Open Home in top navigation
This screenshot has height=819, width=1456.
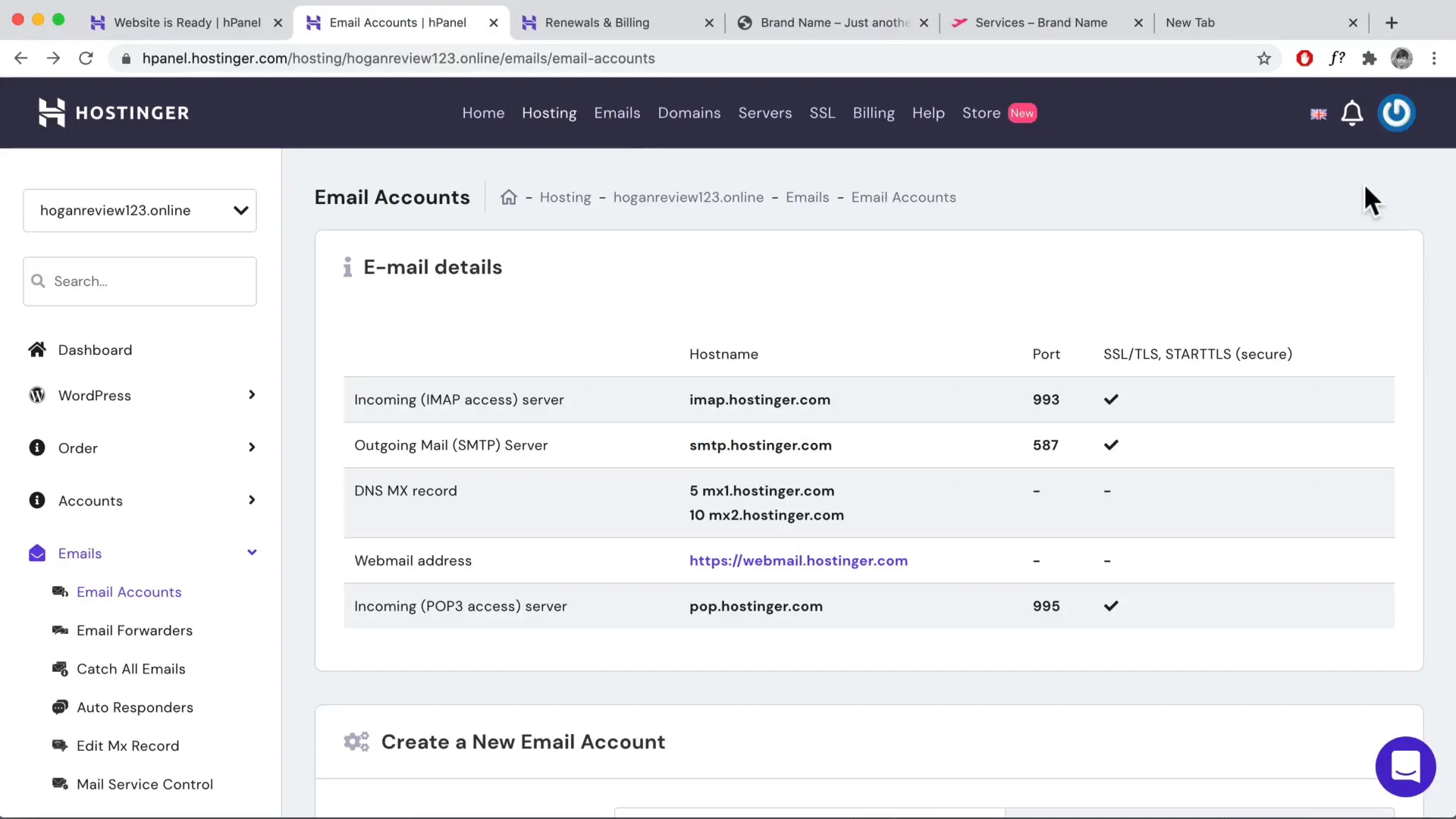[x=483, y=113]
